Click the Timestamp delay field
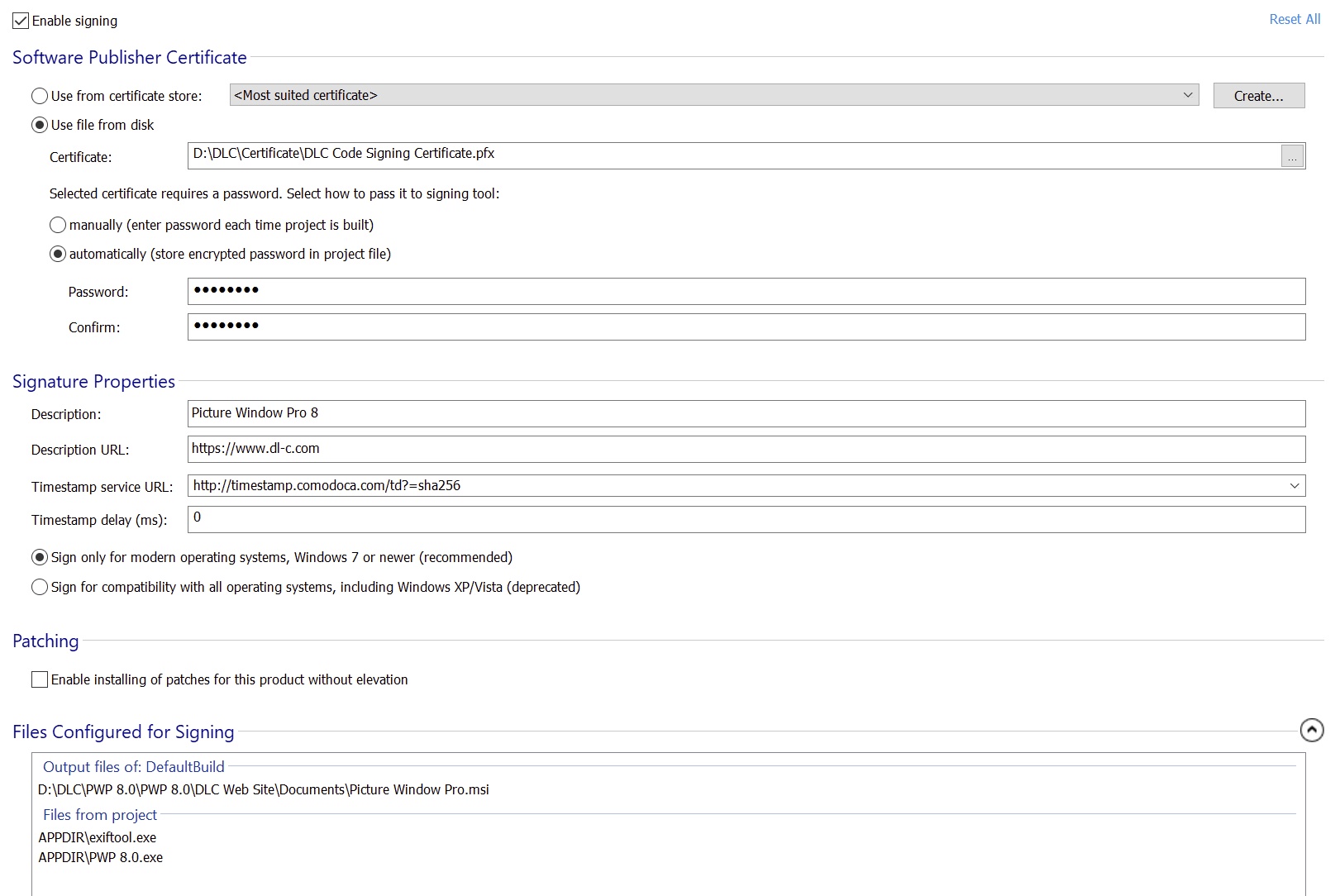The height and width of the screenshot is (896, 1340). coord(746,519)
